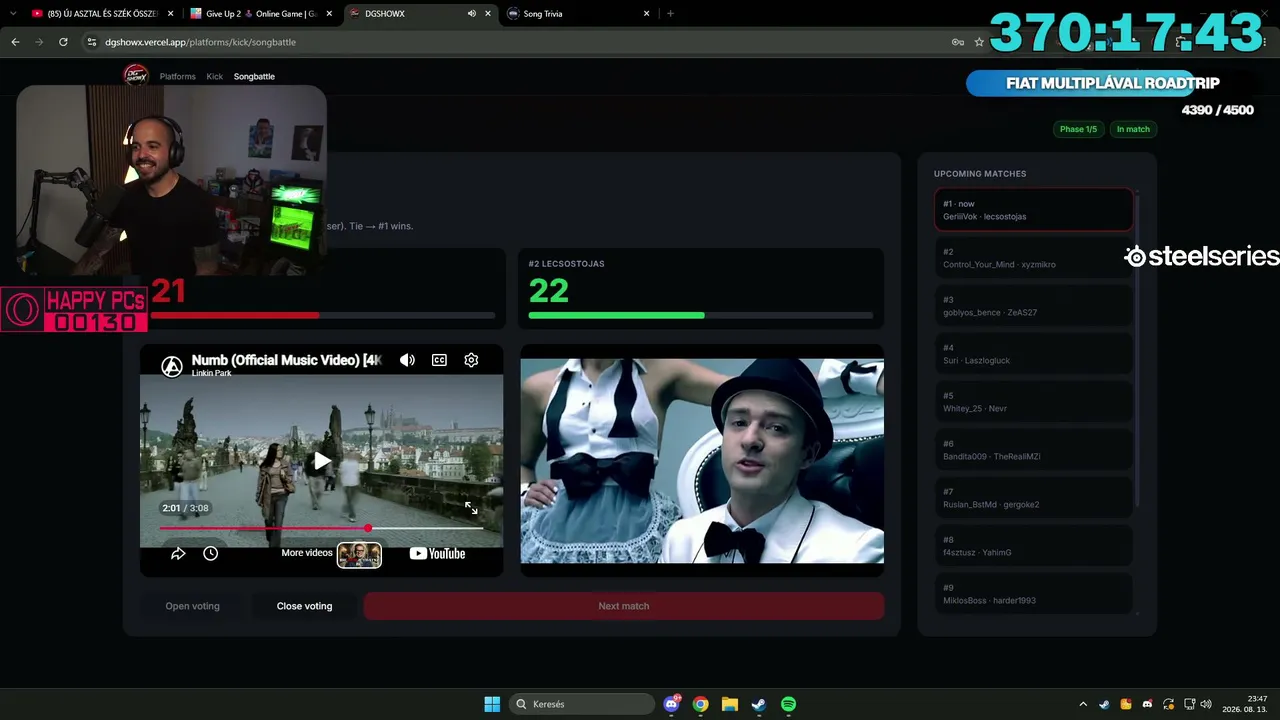Image resolution: width=1280 pixels, height=720 pixels.
Task: Click the UPCOMING MATCHES heading
Action: coord(980,174)
